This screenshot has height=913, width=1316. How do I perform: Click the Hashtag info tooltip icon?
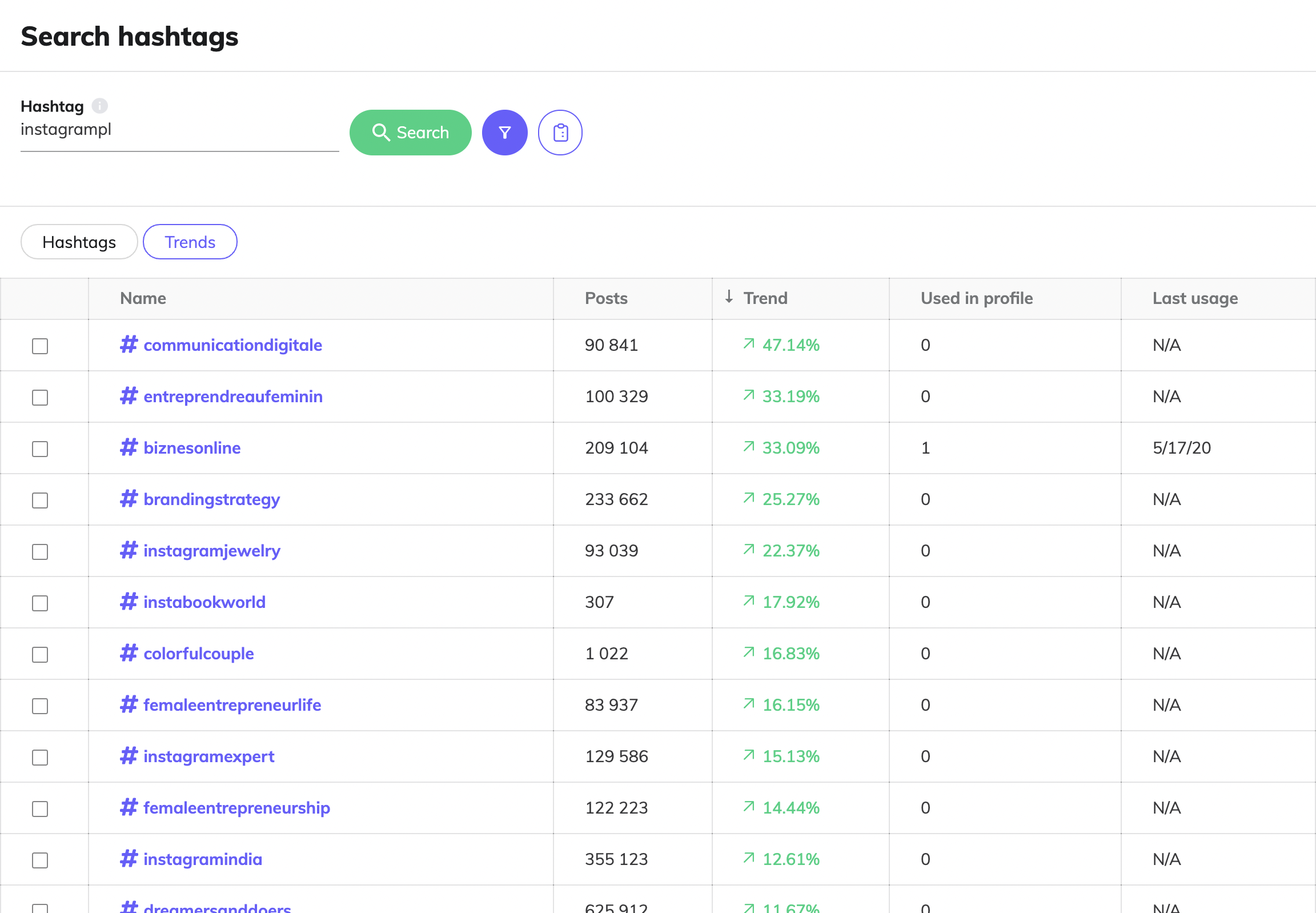click(99, 106)
